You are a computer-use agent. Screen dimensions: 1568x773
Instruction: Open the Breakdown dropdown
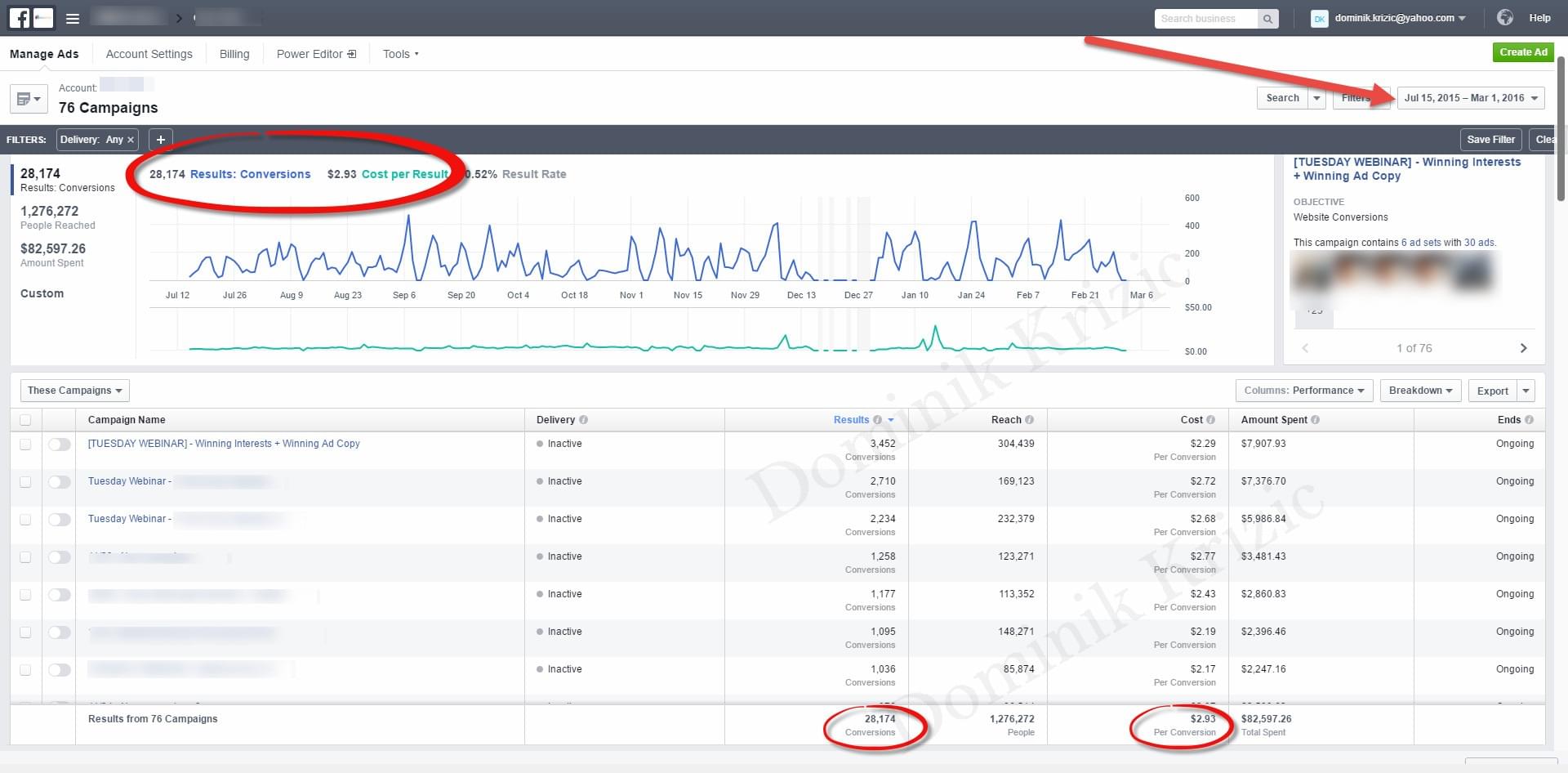[1420, 391]
